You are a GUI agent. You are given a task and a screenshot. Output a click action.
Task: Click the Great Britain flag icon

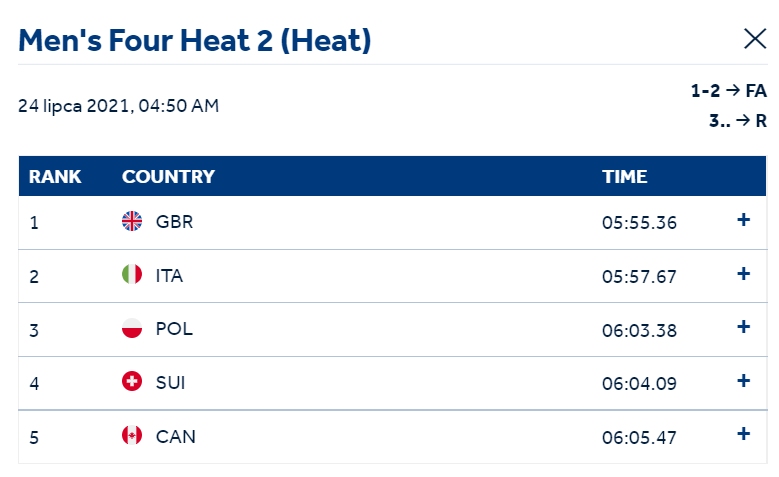click(132, 221)
